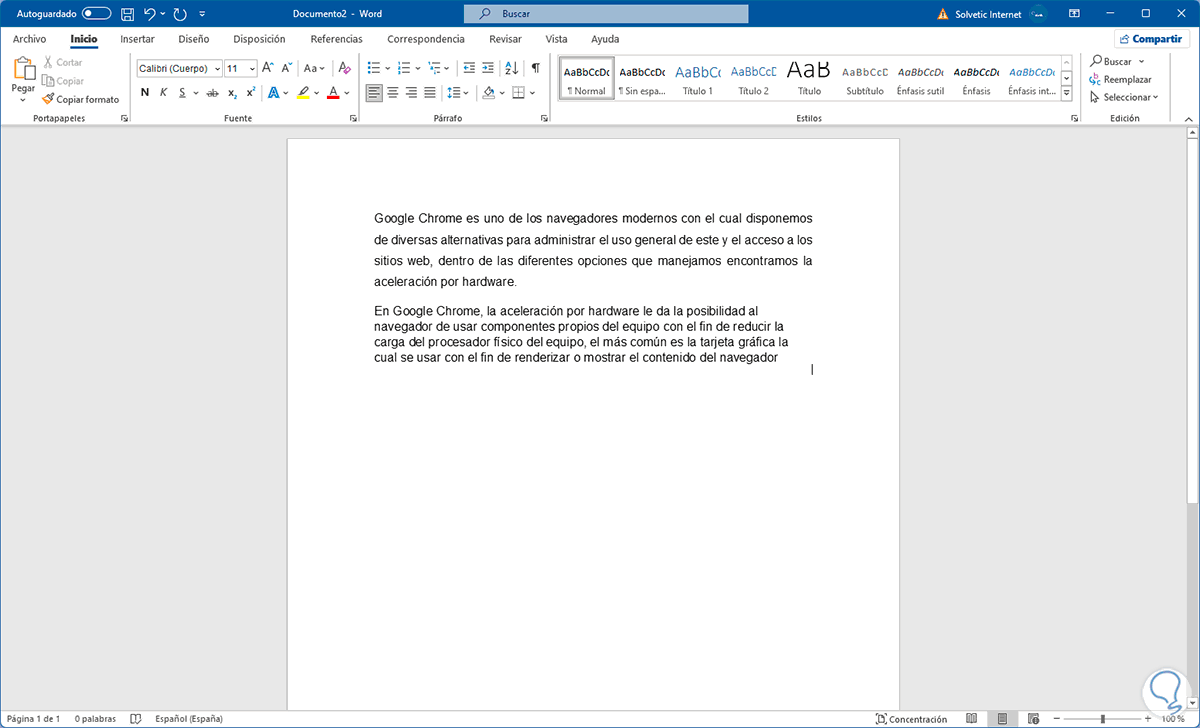Open Portapapeles dialog launcher arrow
The image size is (1200, 728).
(124, 118)
